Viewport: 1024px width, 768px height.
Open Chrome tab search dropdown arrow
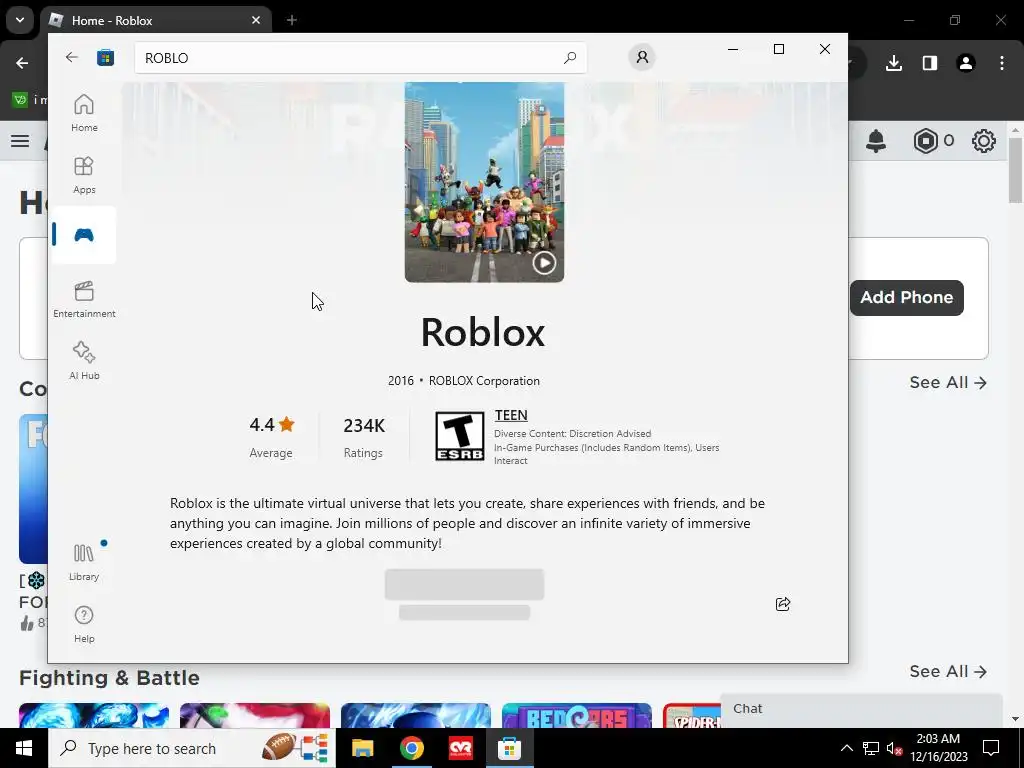click(20, 20)
